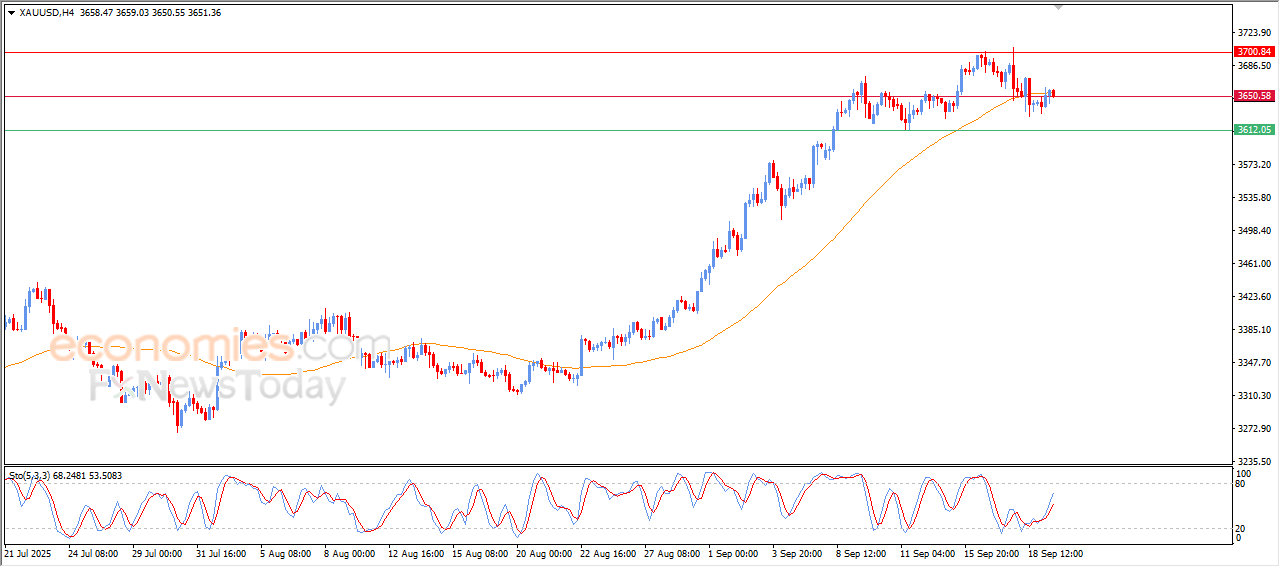Click the 3723.90 price axis value
1280x567 pixels.
[1254, 32]
